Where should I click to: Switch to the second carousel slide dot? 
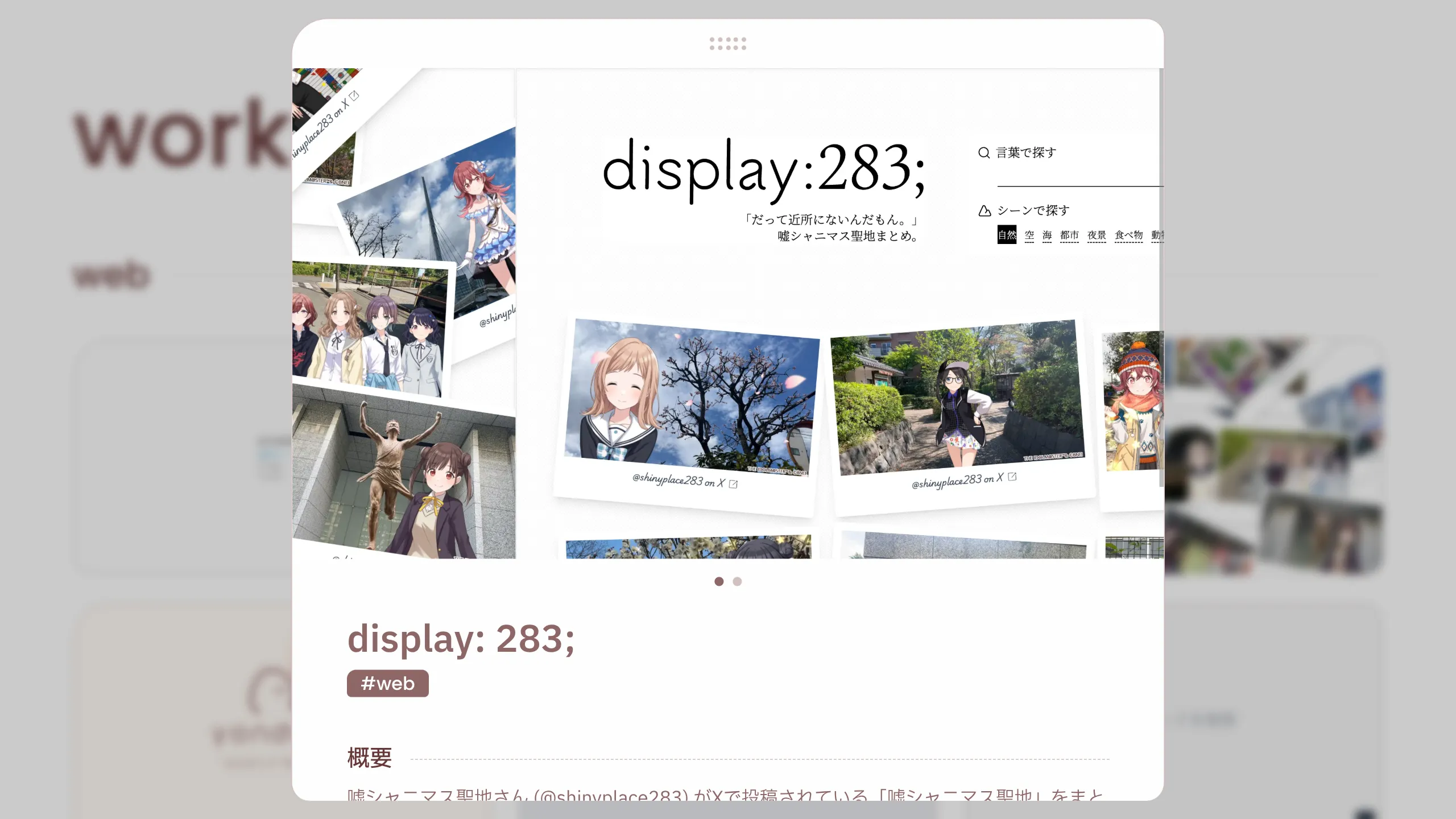click(737, 581)
